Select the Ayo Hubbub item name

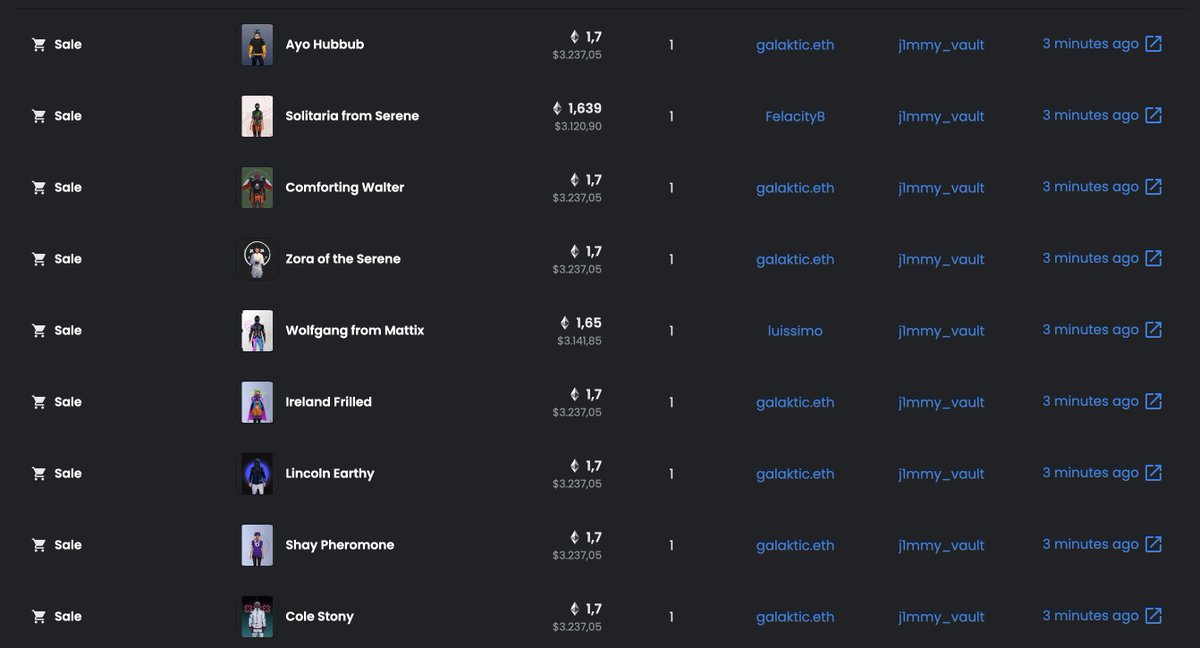click(x=325, y=45)
